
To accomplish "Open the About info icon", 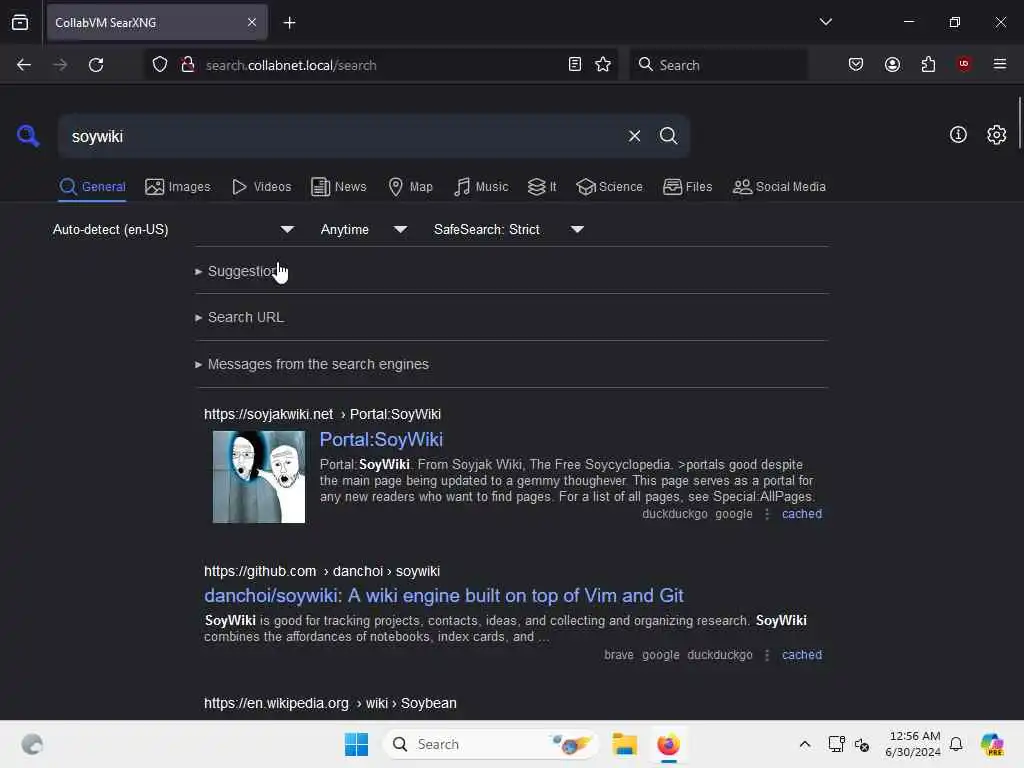I will tap(958, 135).
